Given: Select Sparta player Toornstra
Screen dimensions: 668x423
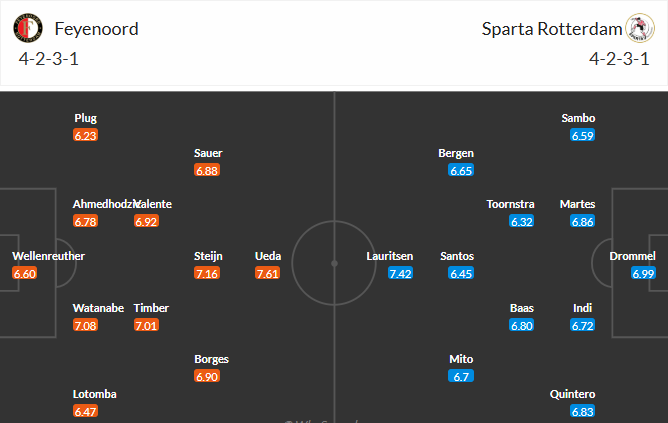Looking at the screenshot, I should pos(510,204).
